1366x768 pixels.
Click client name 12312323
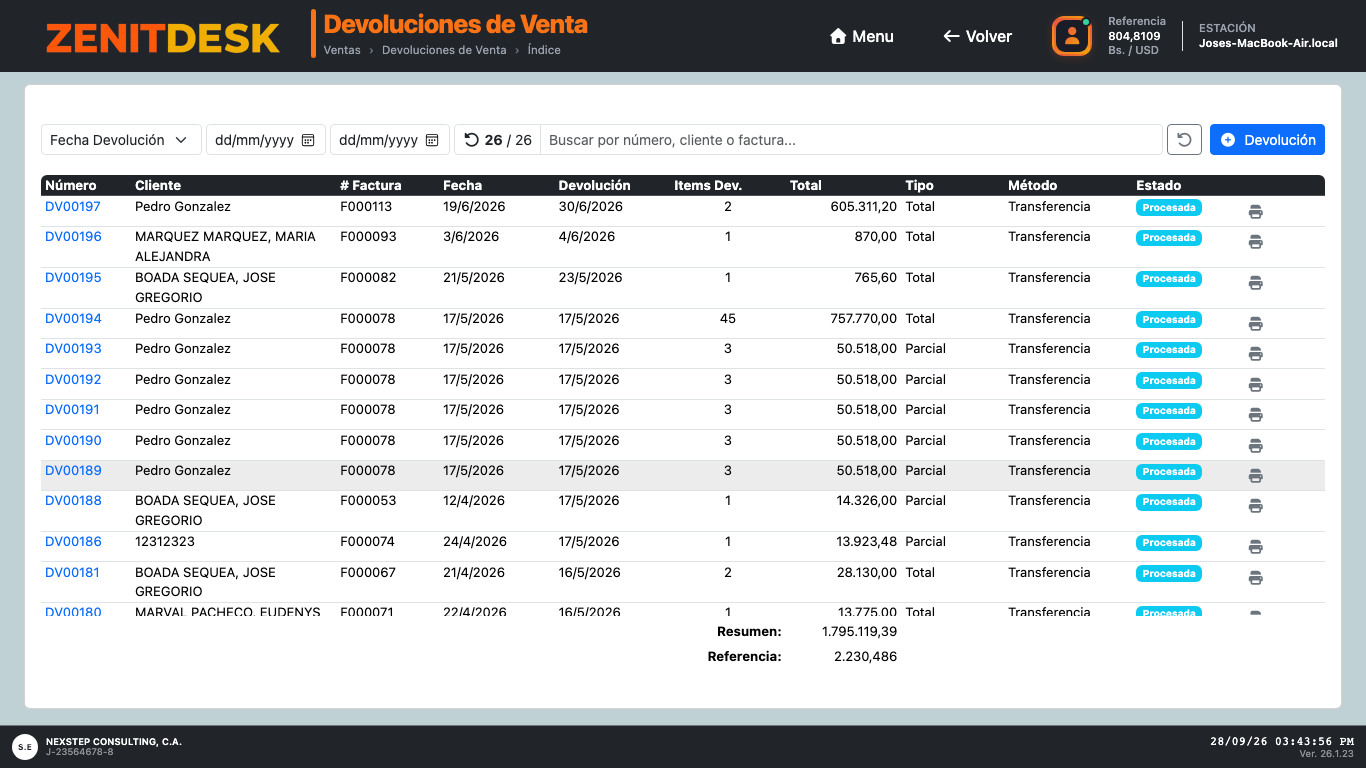tap(165, 542)
